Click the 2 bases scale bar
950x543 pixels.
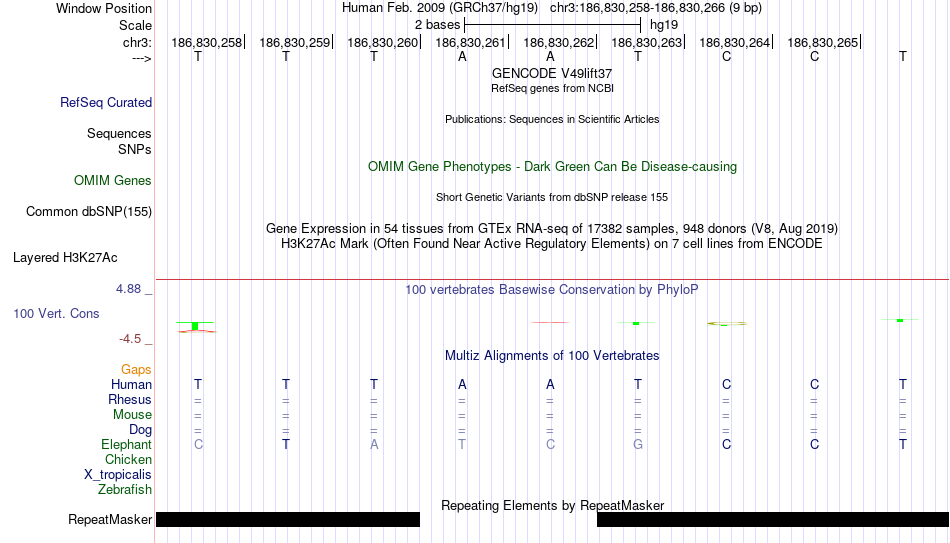click(552, 25)
